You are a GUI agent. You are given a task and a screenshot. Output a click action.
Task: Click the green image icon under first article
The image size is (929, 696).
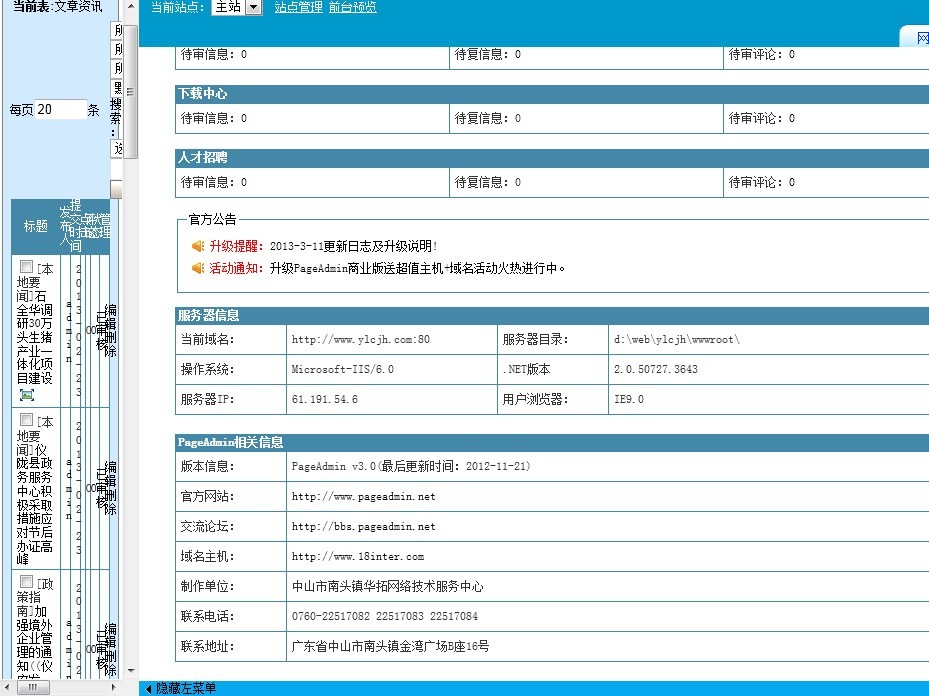27,395
